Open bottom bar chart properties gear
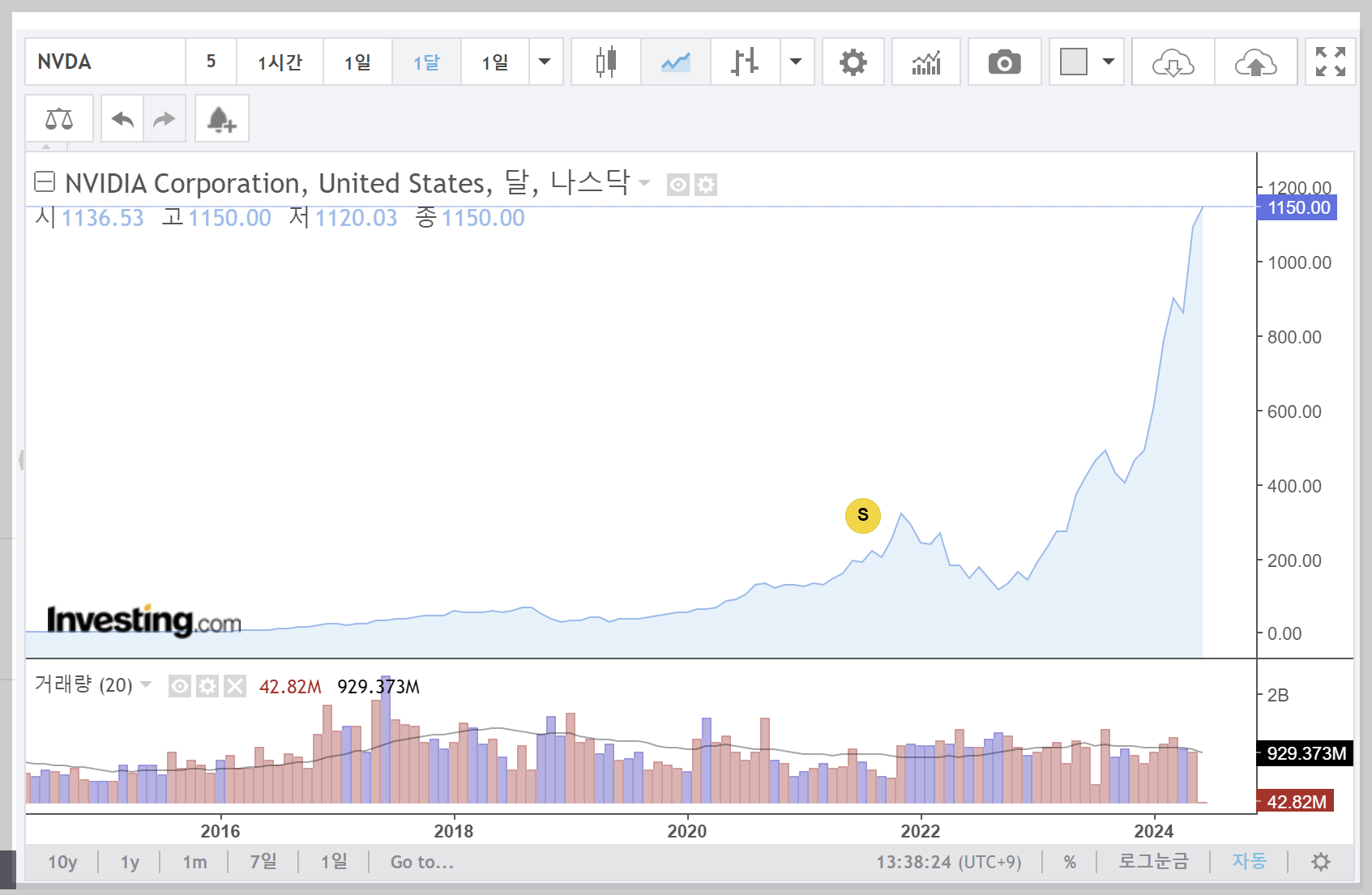The image size is (1372, 895). click(1321, 862)
